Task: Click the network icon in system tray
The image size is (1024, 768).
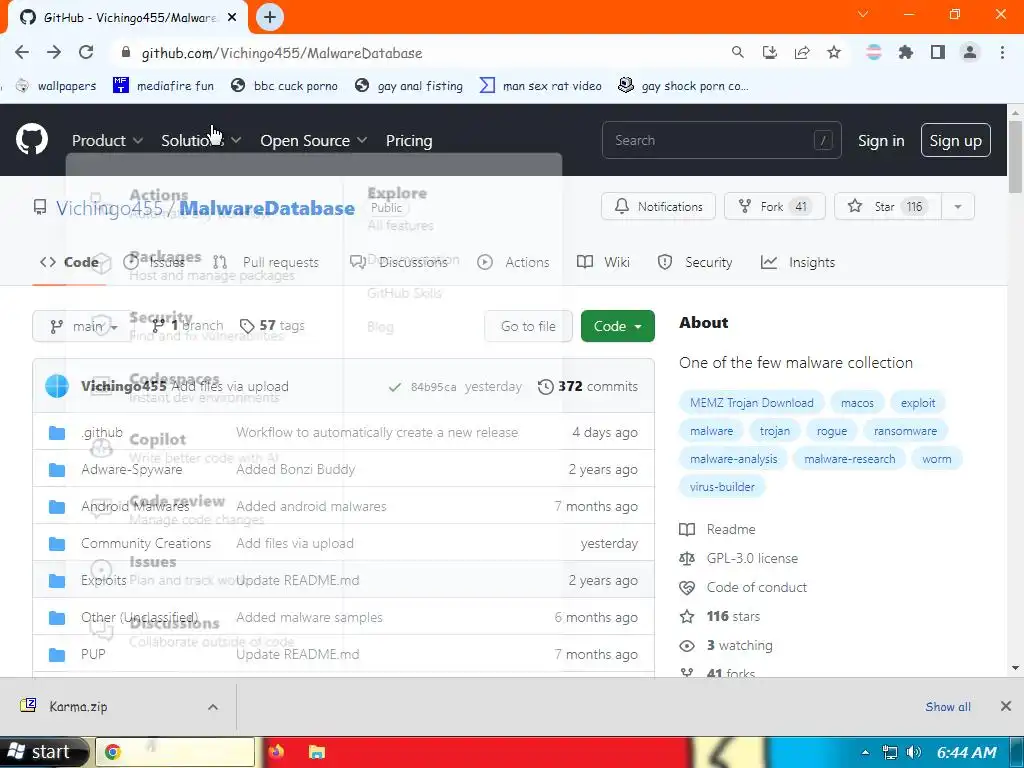Action: coord(889,752)
